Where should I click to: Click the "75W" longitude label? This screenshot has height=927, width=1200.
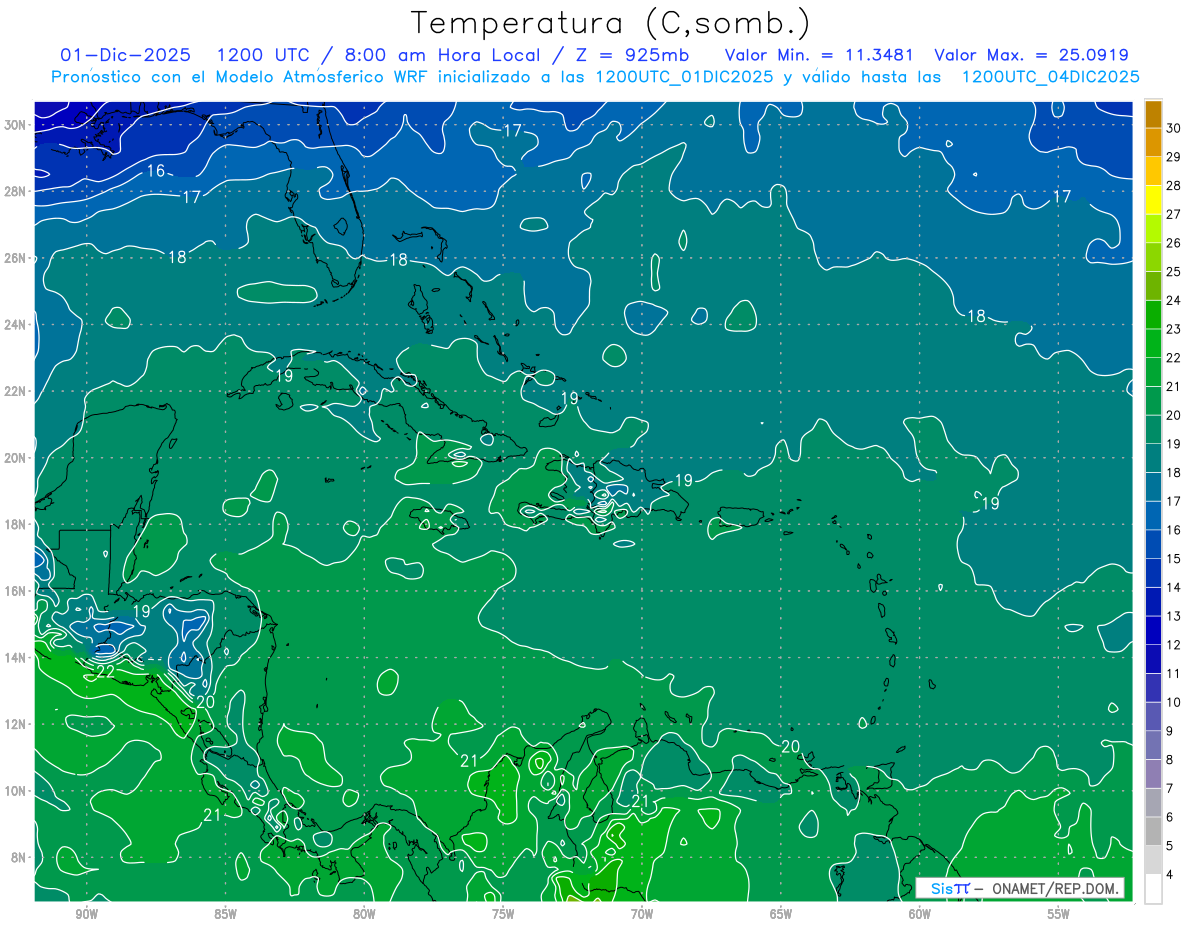pos(503,914)
